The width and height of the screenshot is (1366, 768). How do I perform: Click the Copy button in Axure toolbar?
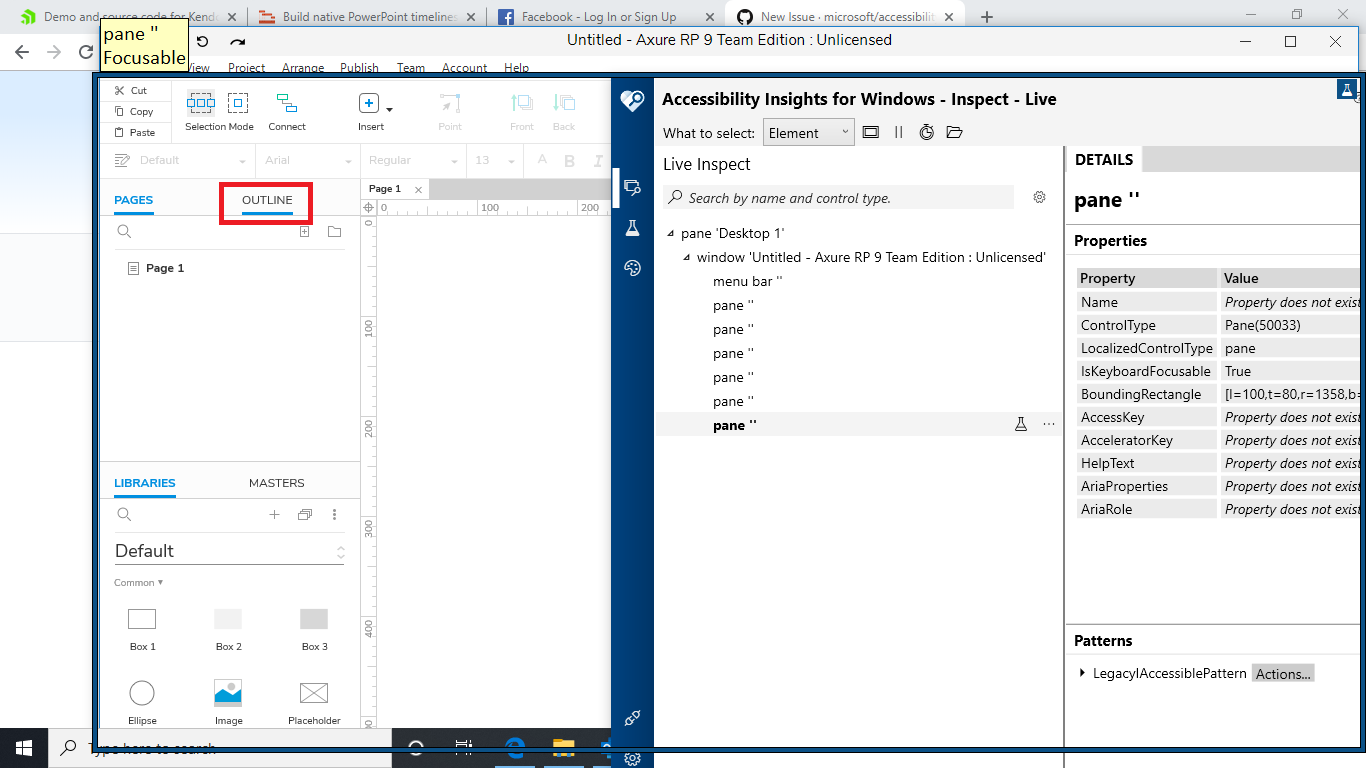click(x=134, y=111)
